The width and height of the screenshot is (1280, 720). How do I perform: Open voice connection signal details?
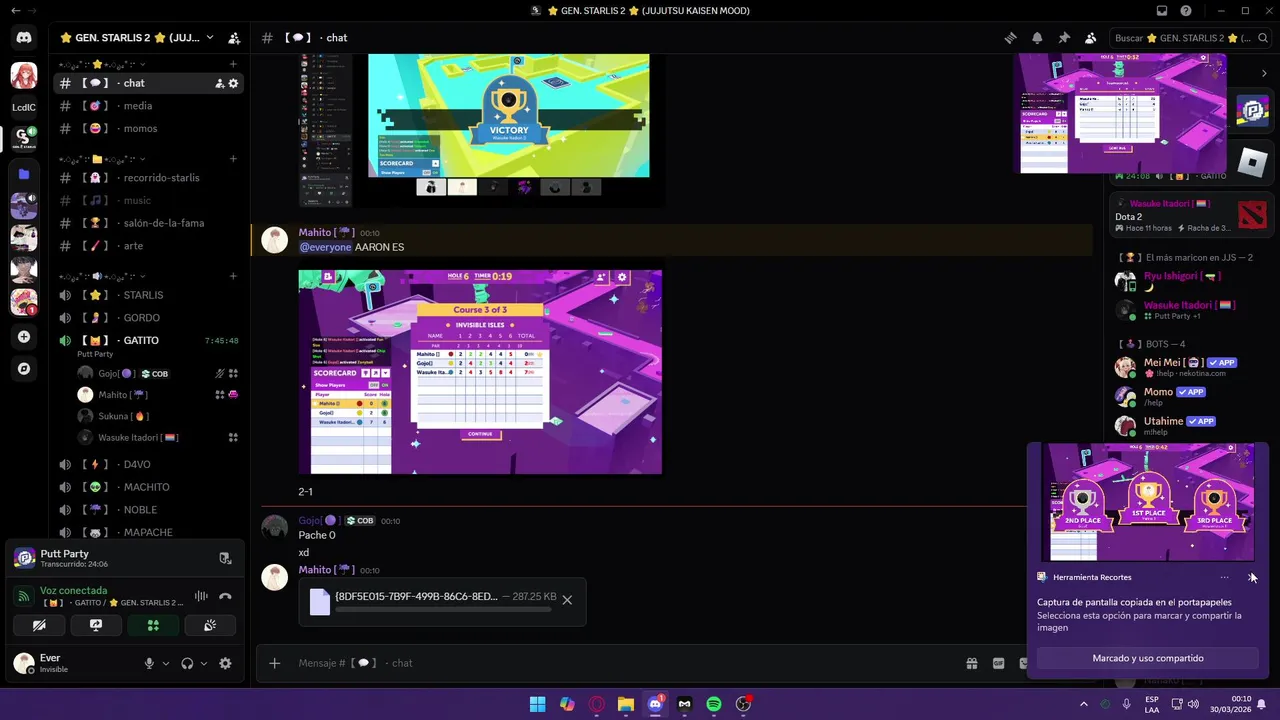(x=23, y=597)
